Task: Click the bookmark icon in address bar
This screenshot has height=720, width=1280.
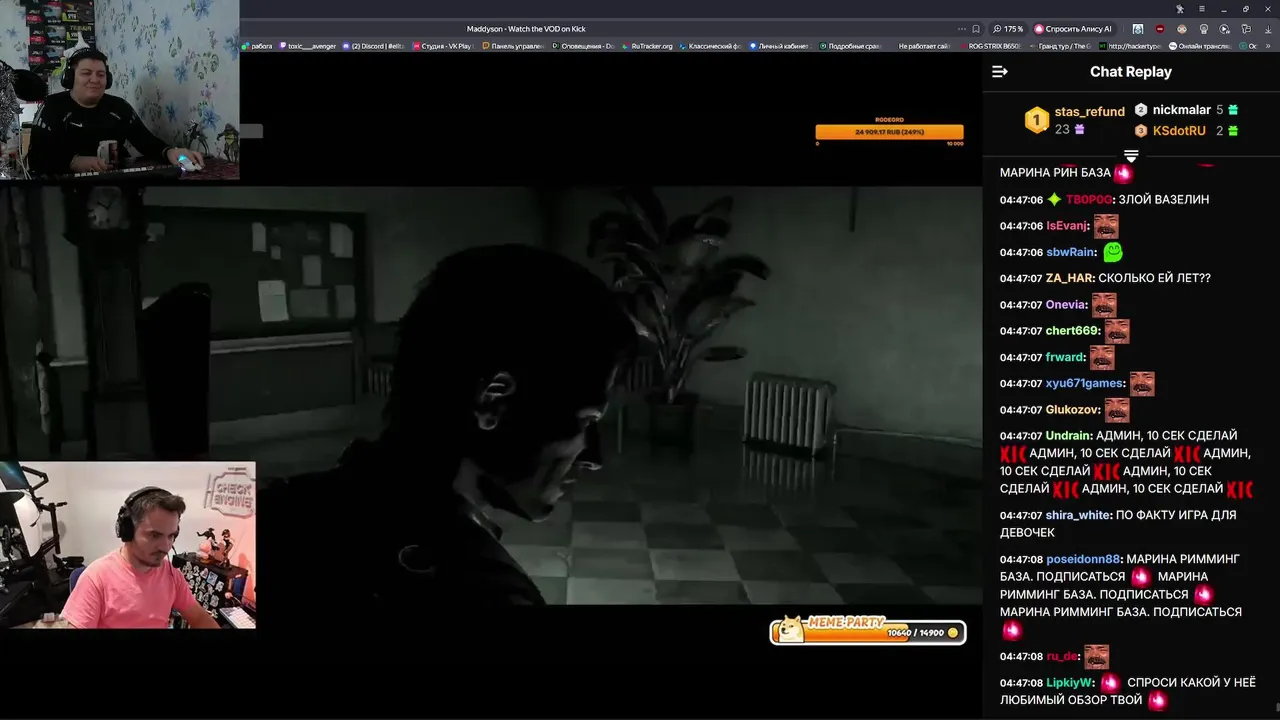Action: point(976,29)
